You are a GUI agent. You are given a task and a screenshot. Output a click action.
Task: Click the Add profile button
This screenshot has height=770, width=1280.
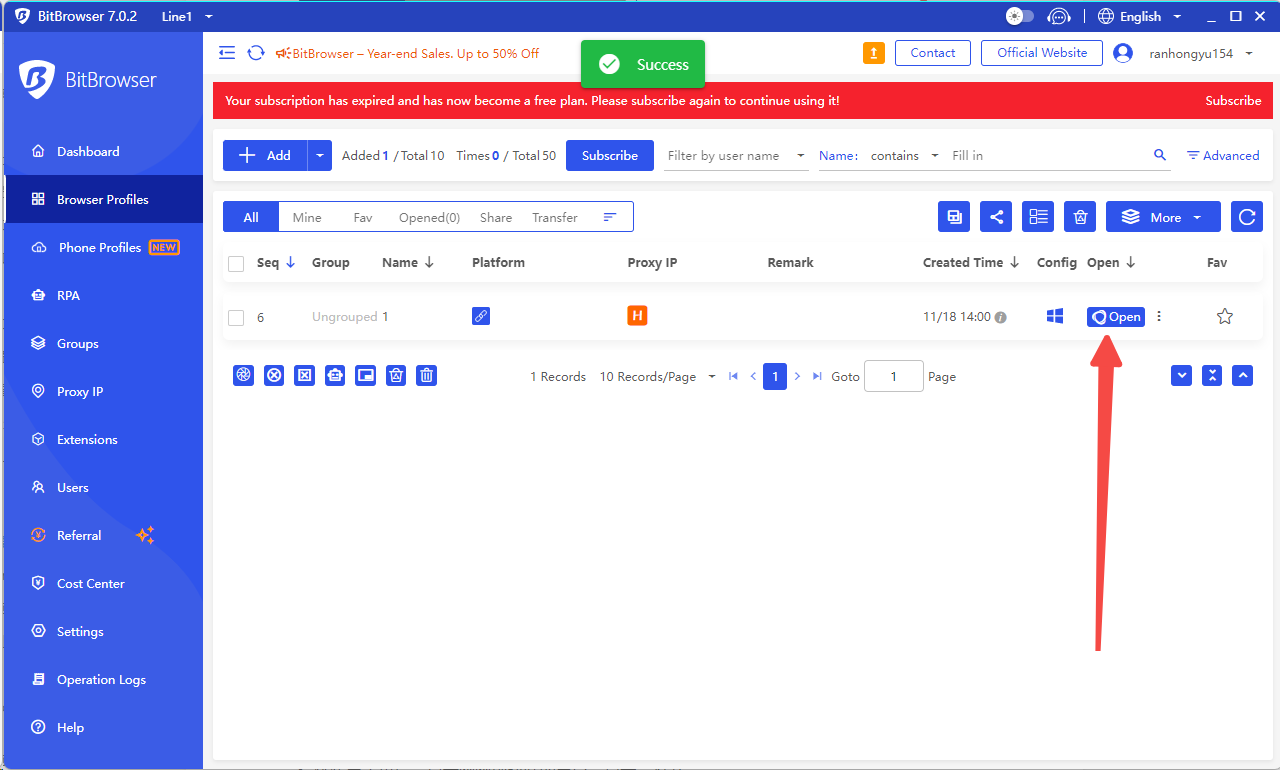(x=265, y=155)
